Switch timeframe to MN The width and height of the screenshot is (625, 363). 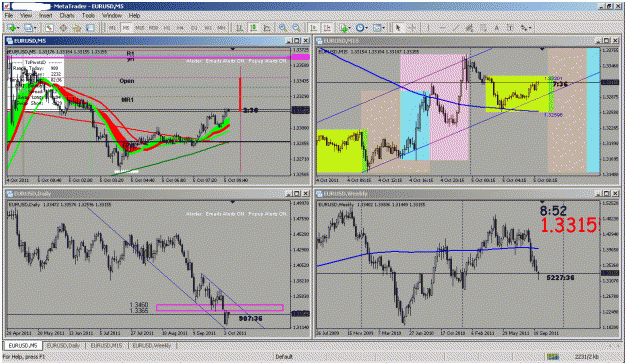222,27
